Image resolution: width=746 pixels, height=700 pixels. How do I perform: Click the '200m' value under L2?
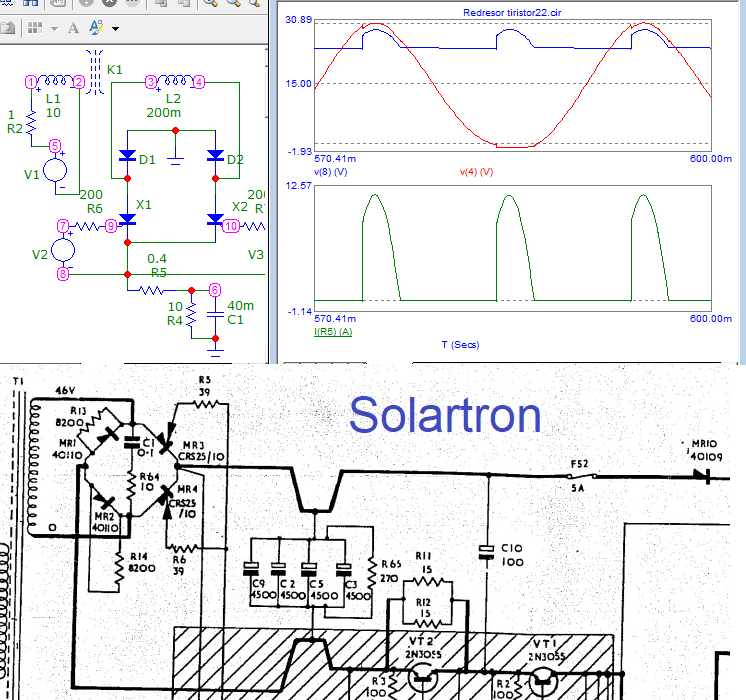point(163,113)
